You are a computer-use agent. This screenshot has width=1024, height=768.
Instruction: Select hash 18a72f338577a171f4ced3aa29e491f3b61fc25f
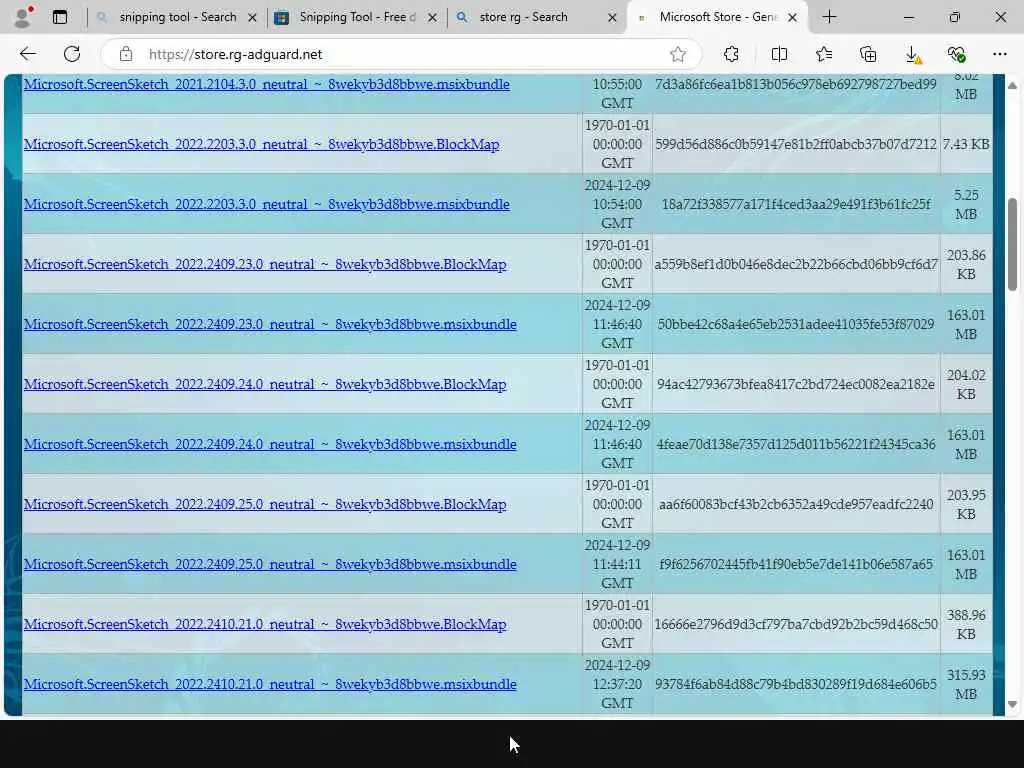tap(795, 204)
